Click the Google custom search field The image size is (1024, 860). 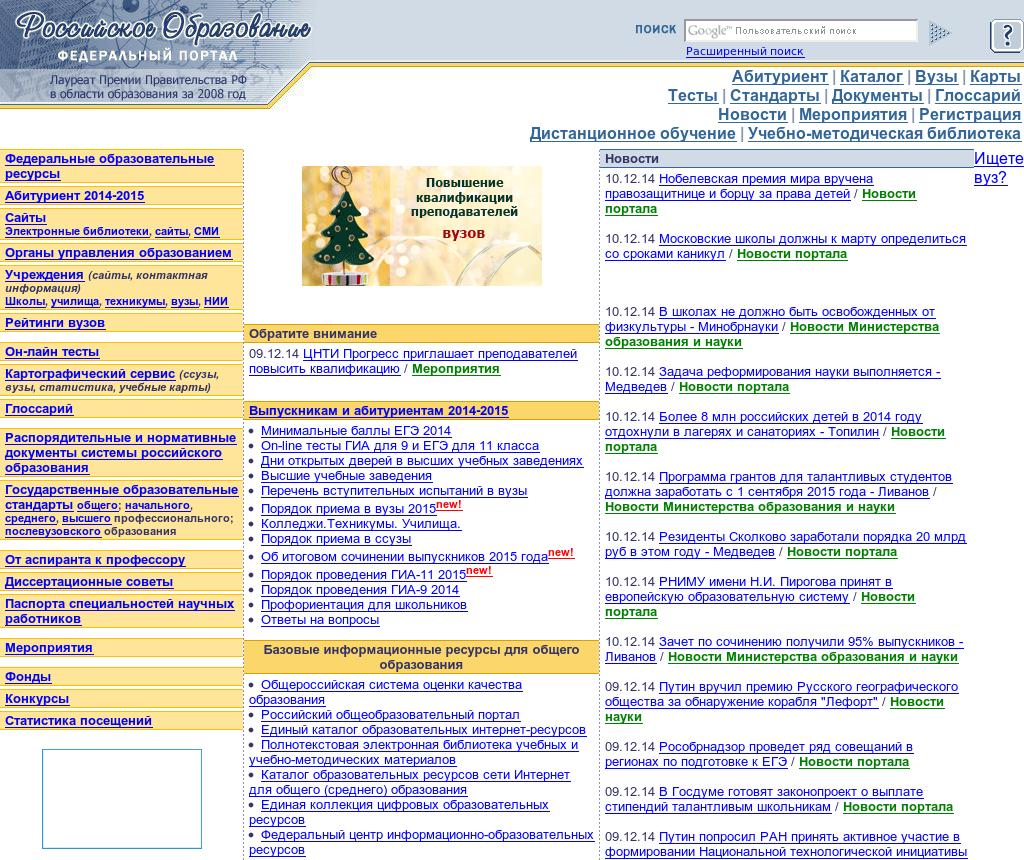[x=801, y=31]
